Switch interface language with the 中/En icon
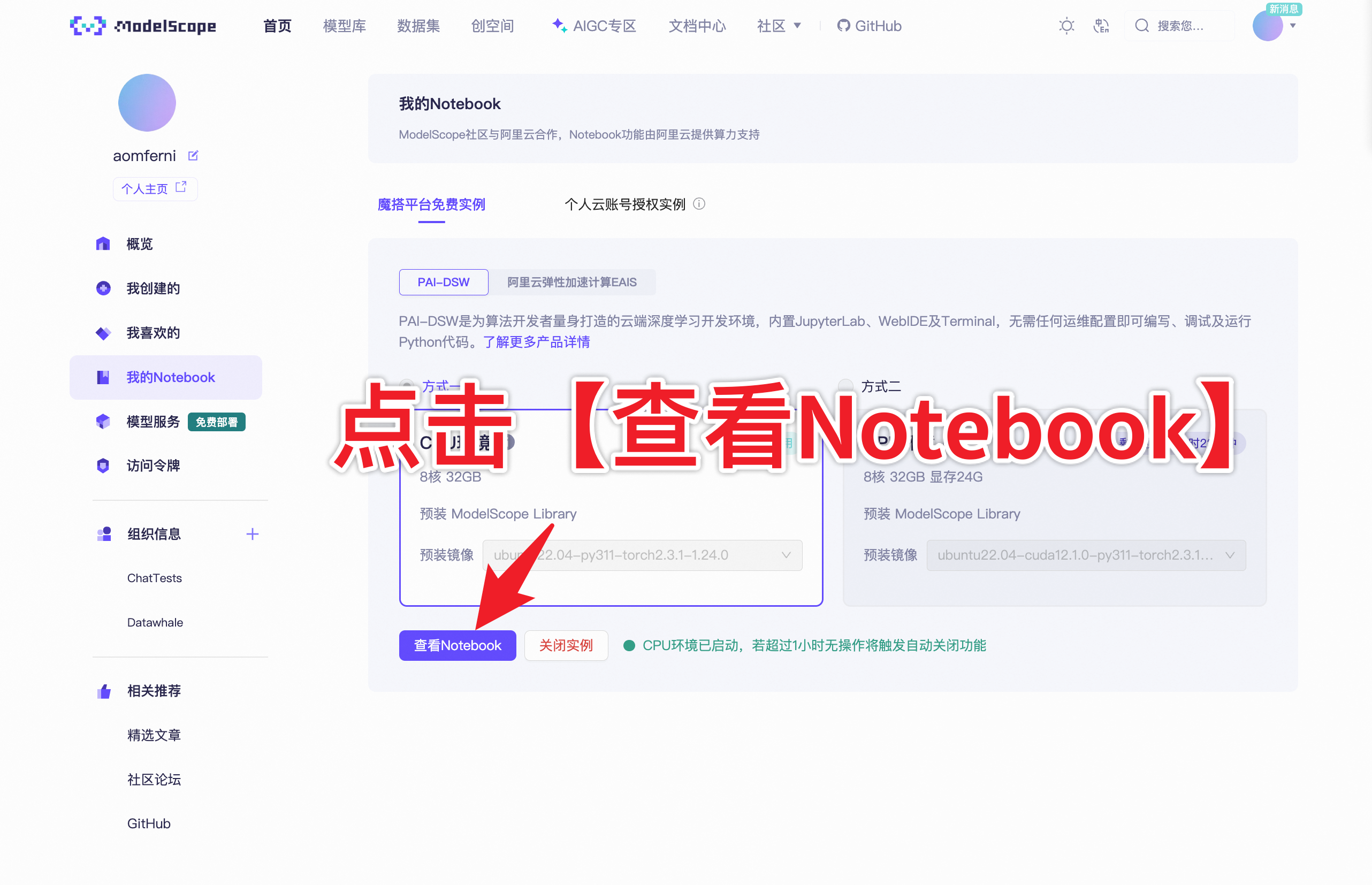The width and height of the screenshot is (1372, 885). (x=1101, y=25)
